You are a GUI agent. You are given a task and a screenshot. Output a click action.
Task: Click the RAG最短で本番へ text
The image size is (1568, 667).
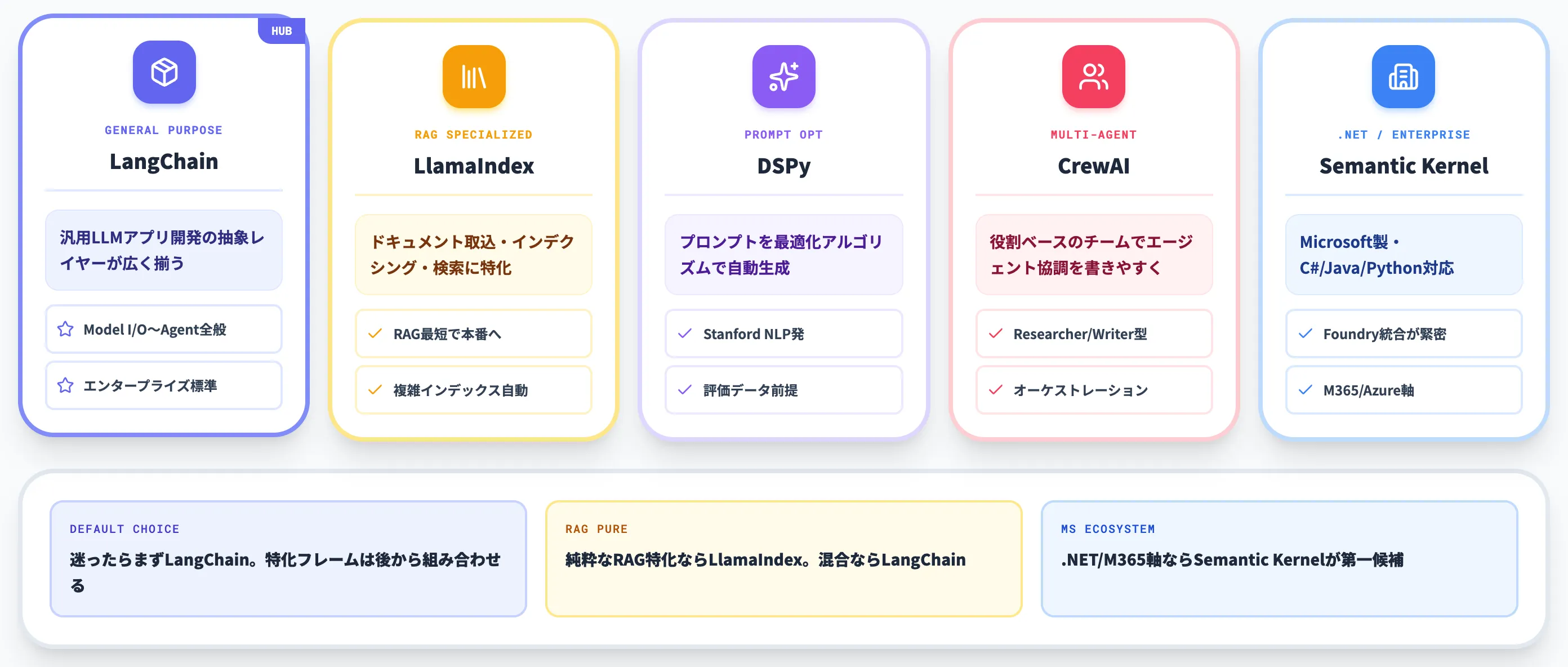pyautogui.click(x=447, y=333)
